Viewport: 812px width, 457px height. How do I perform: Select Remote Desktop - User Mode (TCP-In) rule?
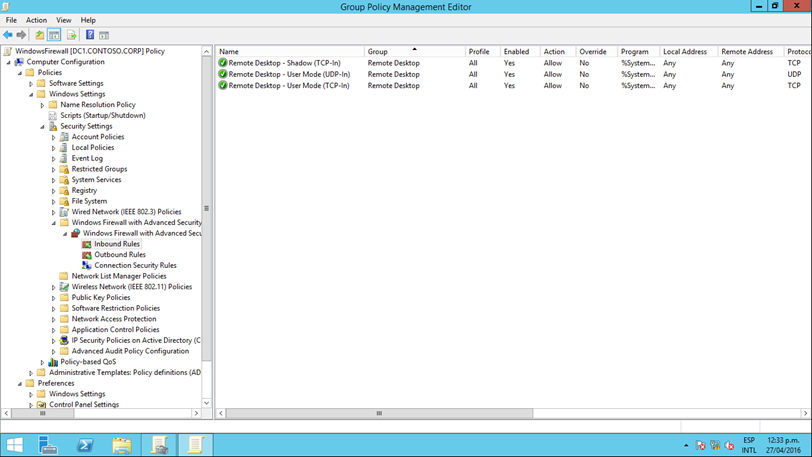point(289,85)
